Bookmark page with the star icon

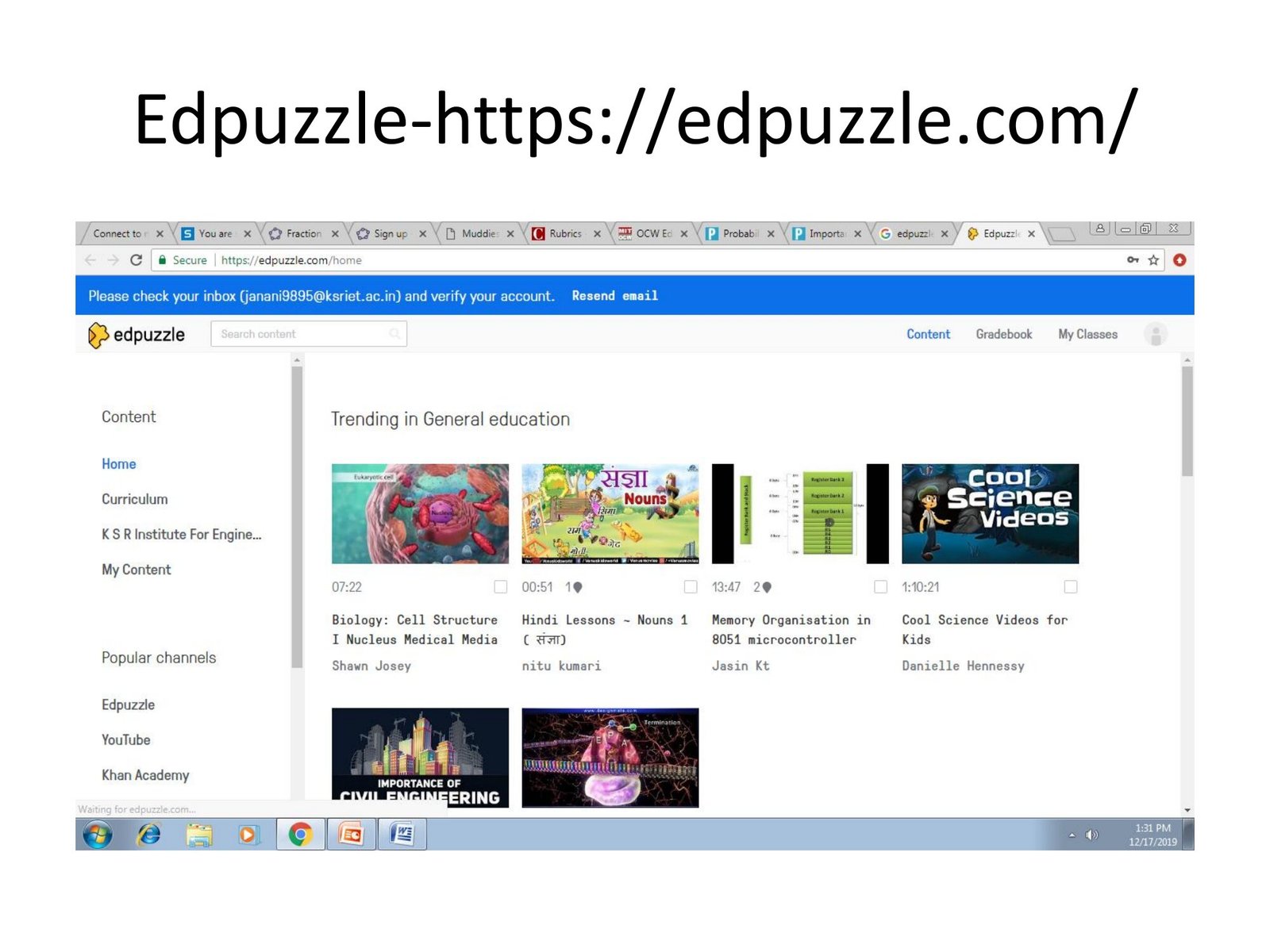1153,260
